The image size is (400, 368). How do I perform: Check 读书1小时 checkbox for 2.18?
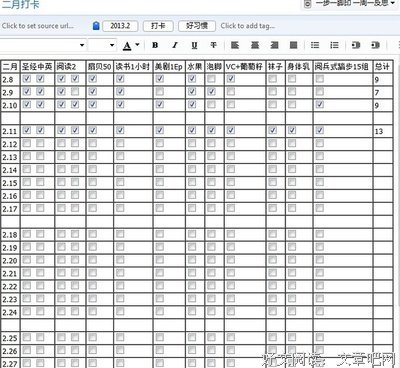coord(120,234)
